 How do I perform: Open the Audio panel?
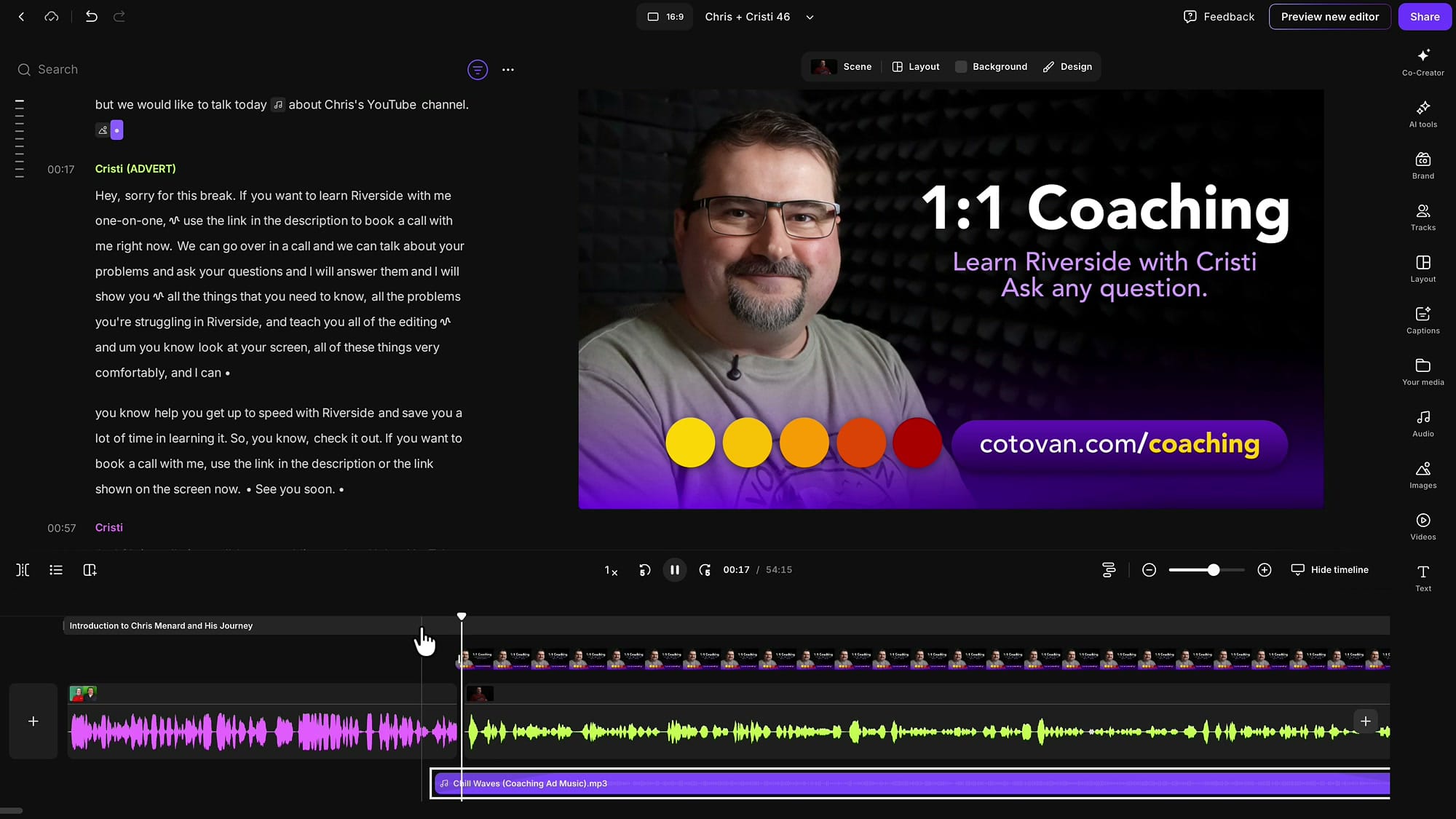click(x=1423, y=424)
